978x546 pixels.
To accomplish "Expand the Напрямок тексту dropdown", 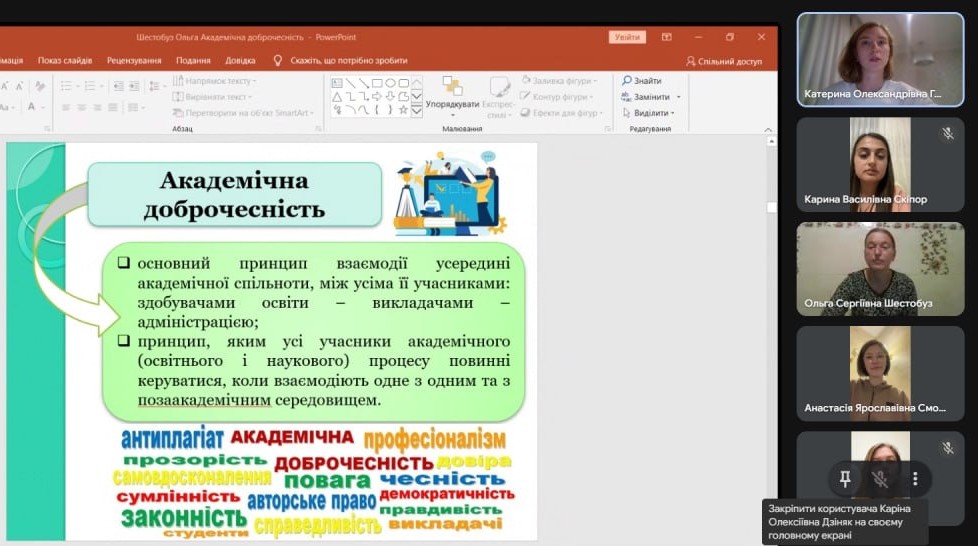I will 254,81.
